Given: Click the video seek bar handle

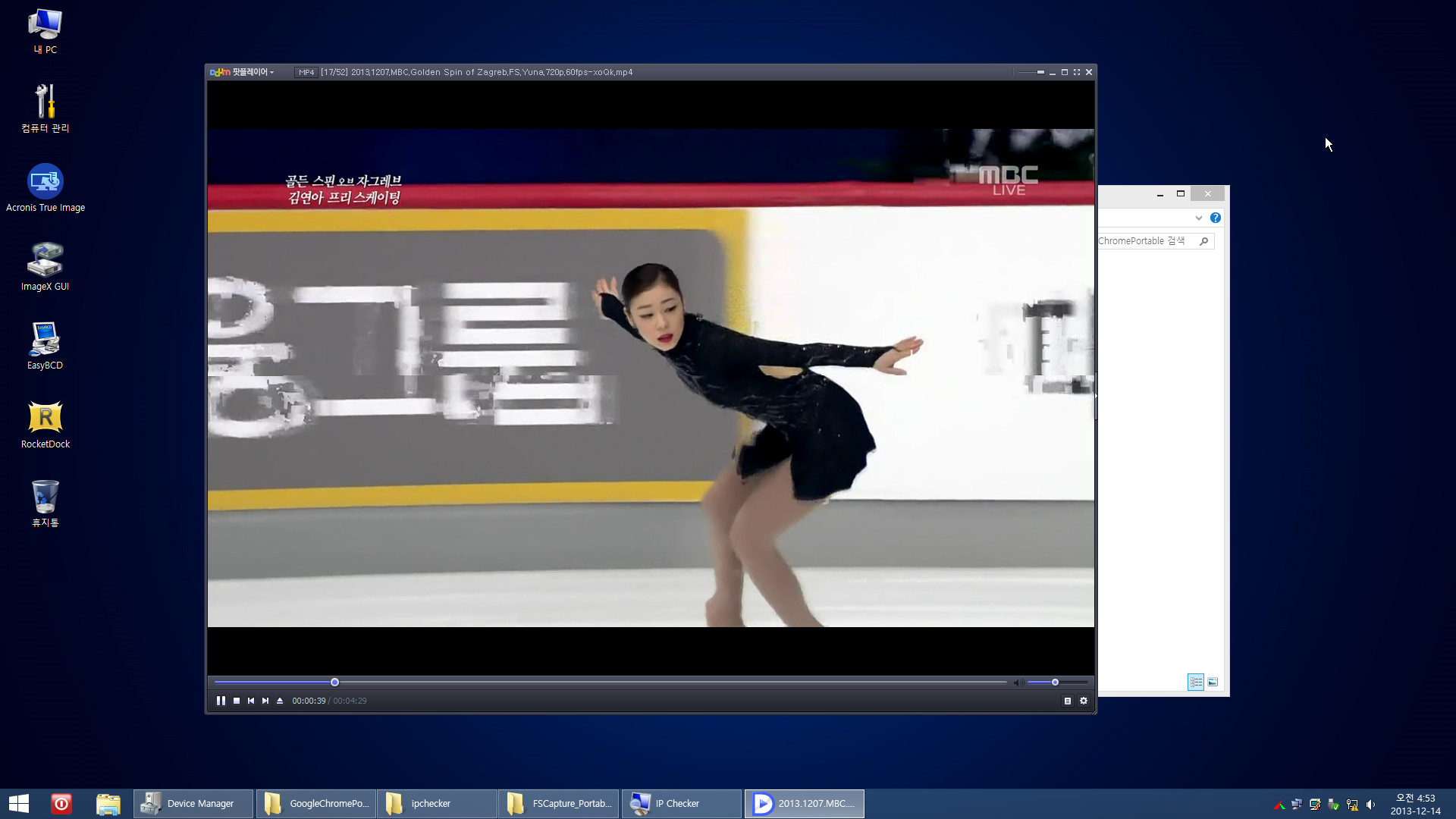Looking at the screenshot, I should [334, 682].
